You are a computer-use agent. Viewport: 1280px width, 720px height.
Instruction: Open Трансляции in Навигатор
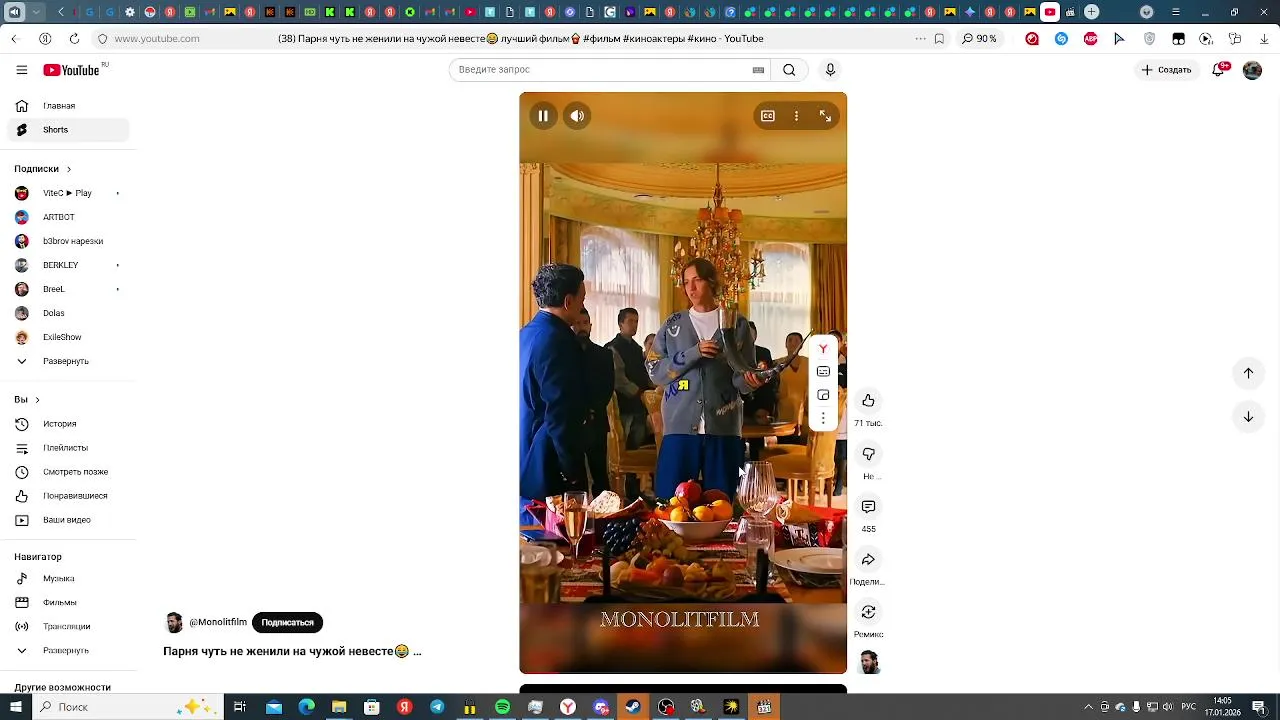point(68,627)
